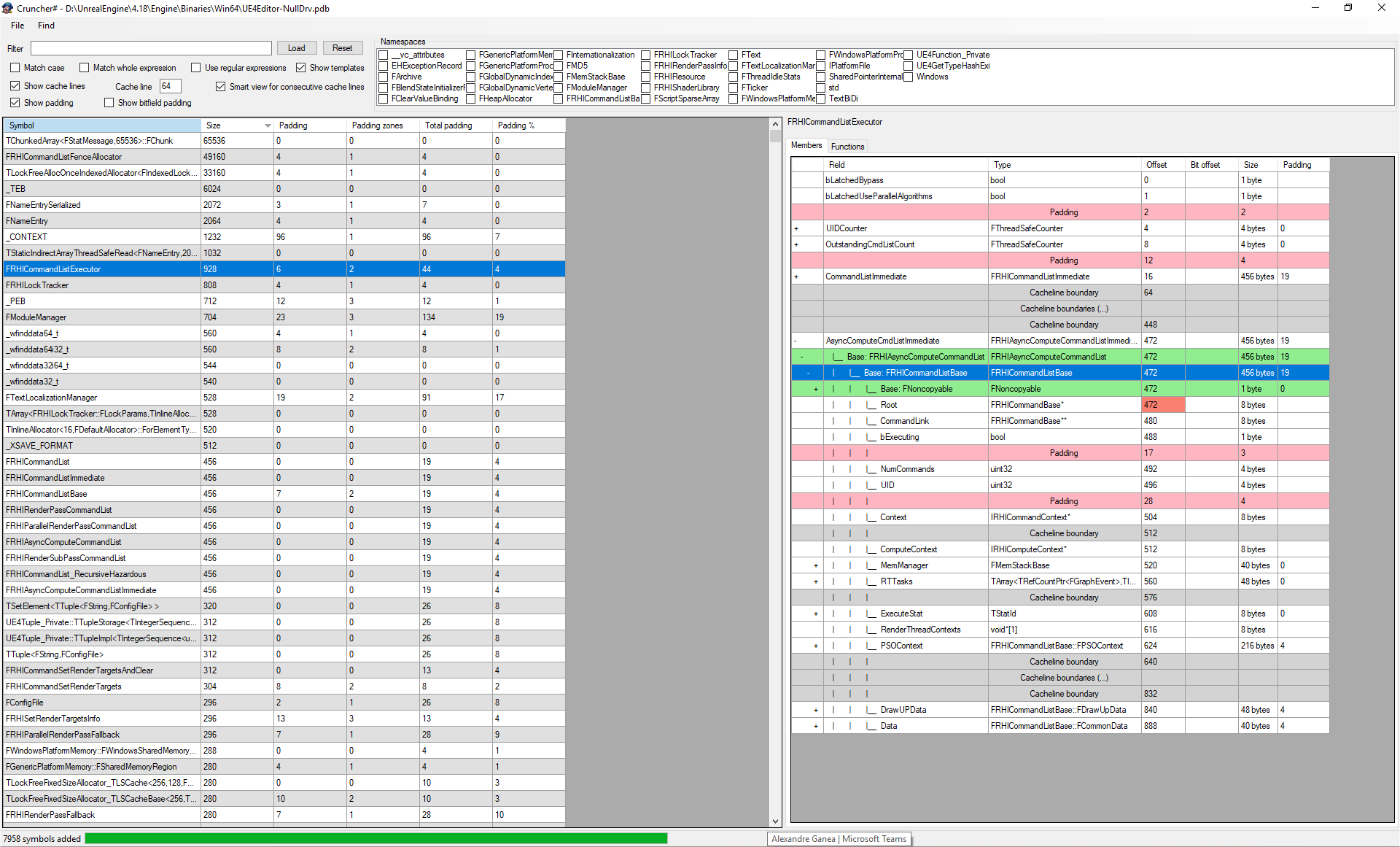Image resolution: width=1400 pixels, height=847 pixels.
Task: Click symbol list scrollbar up arrow
Action: tap(775, 125)
